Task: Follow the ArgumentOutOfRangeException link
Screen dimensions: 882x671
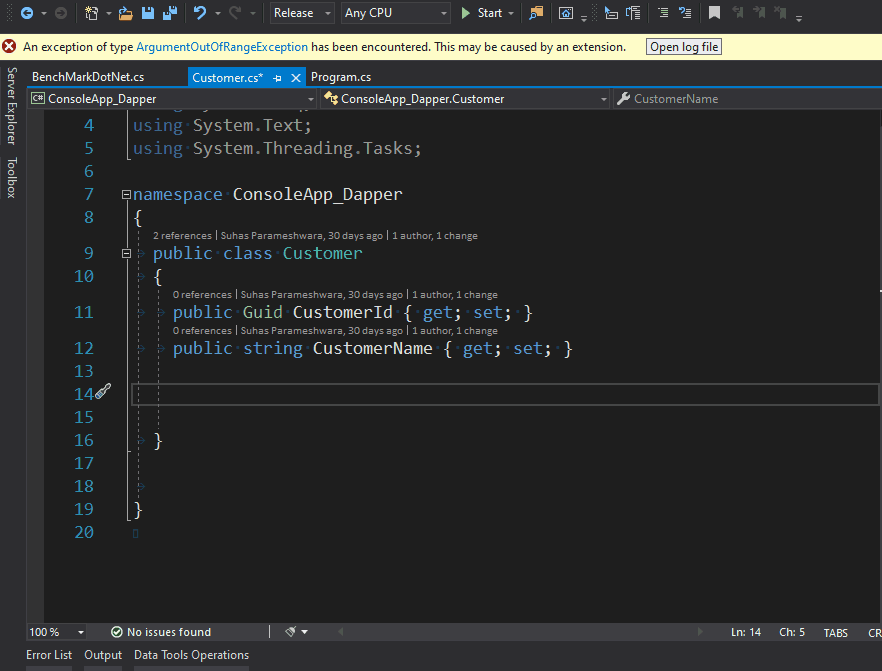Action: (x=222, y=47)
